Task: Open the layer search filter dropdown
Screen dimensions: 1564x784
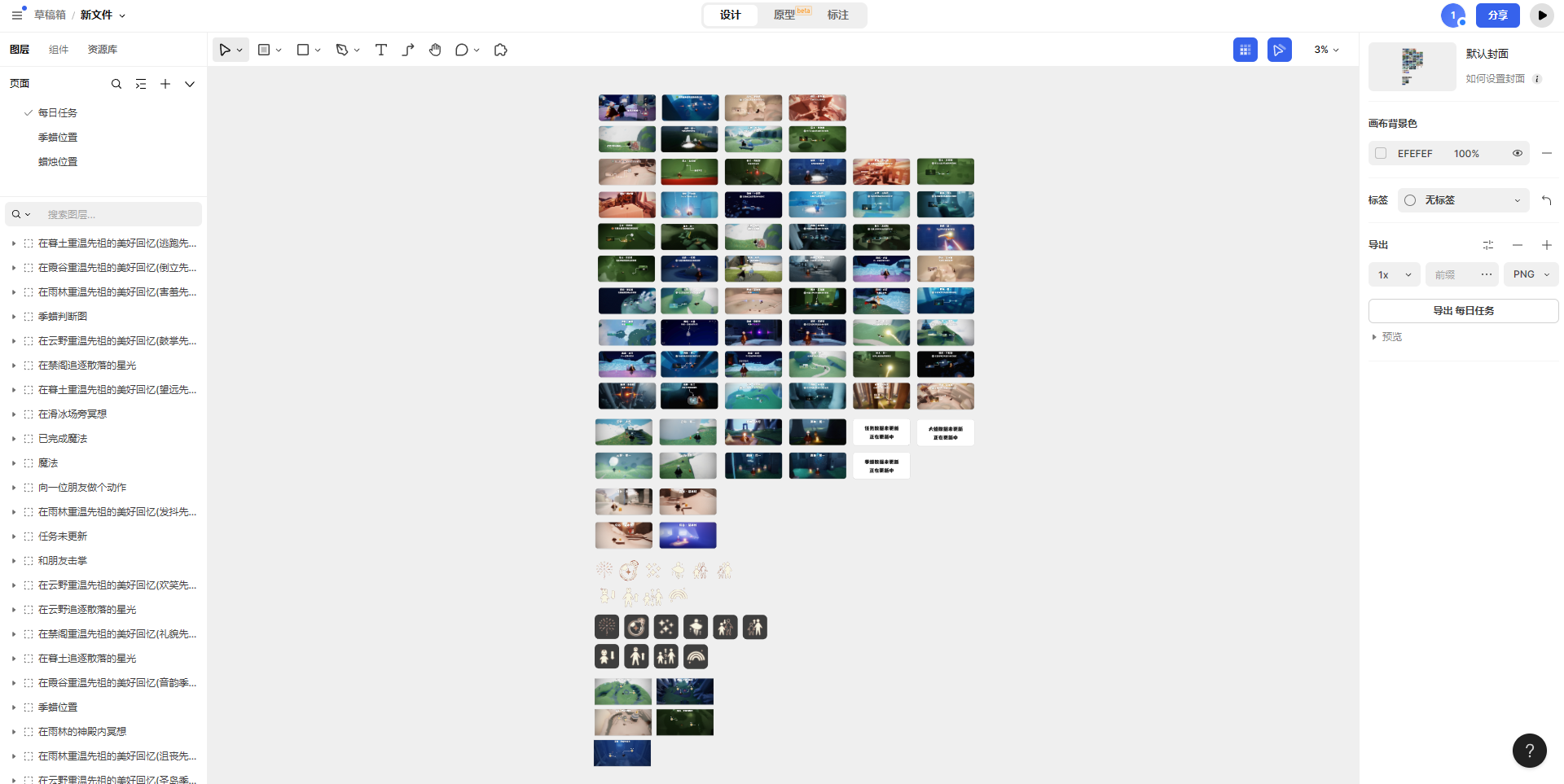Action: 21,214
